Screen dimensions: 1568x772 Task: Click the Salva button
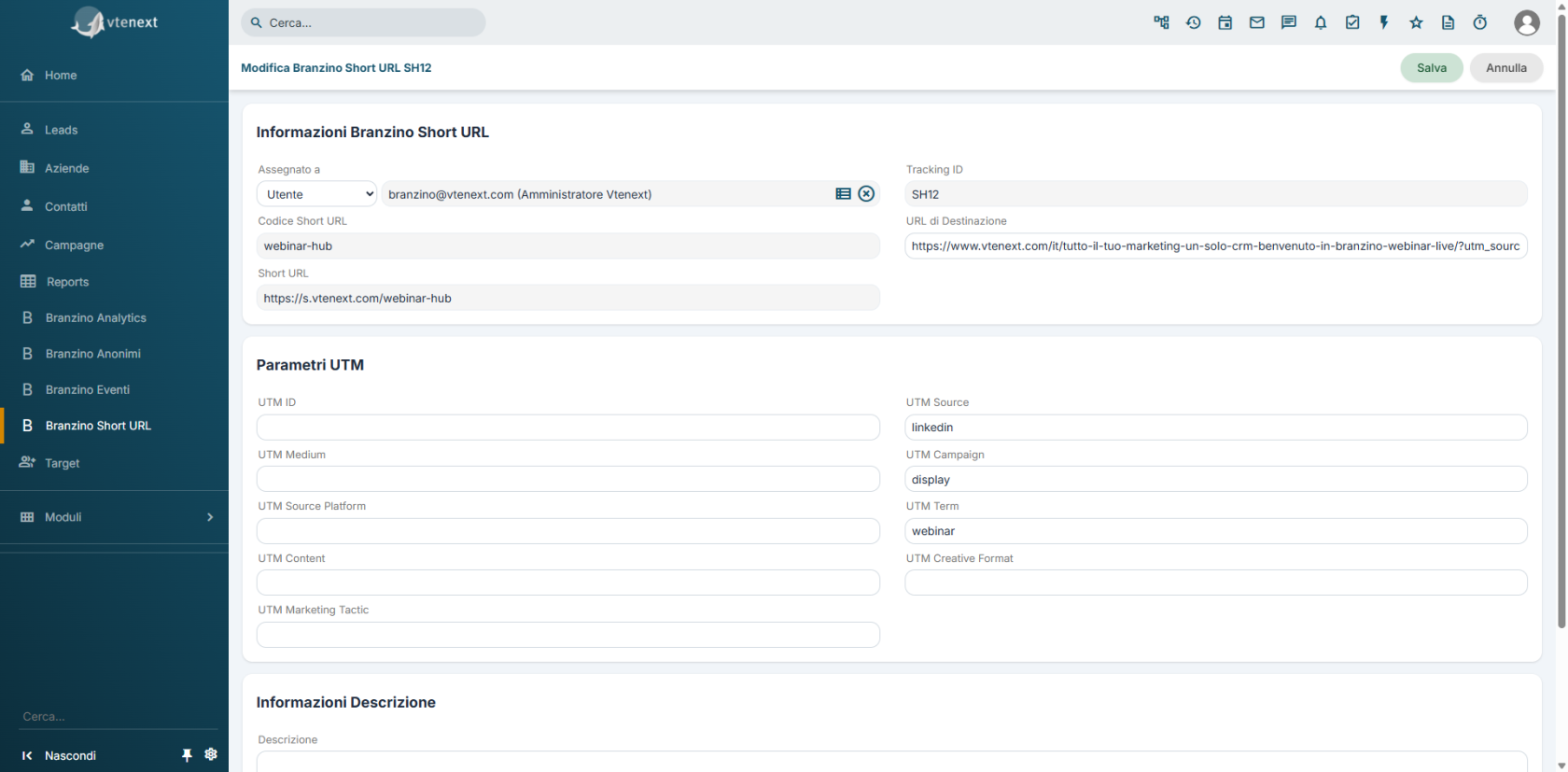click(x=1432, y=68)
